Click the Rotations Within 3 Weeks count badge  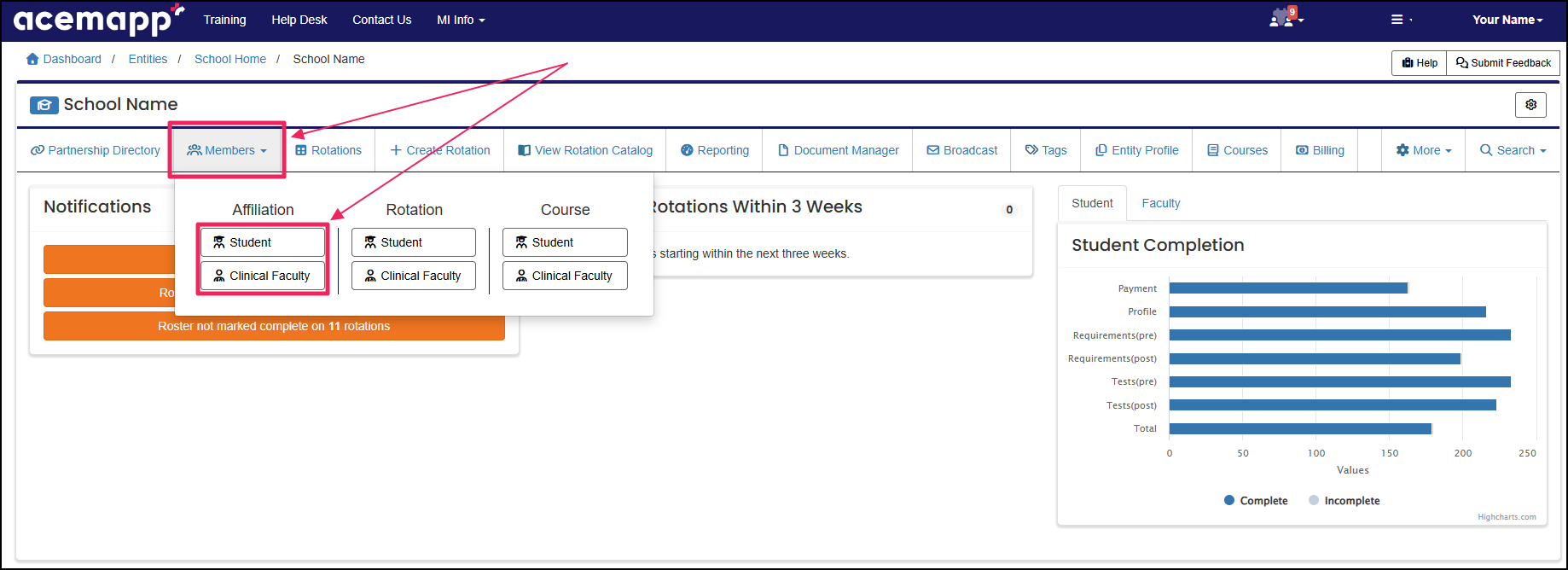tap(1009, 209)
